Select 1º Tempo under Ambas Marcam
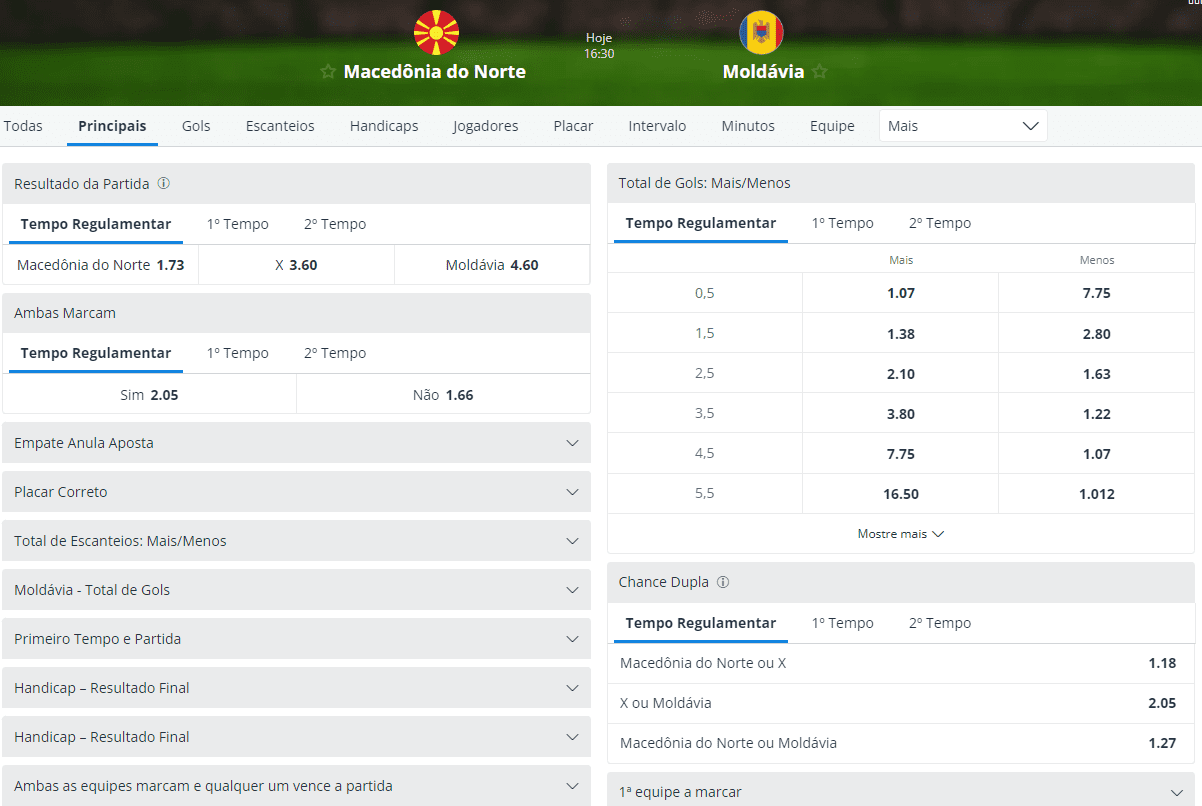Screen dimensions: 1202x806 [x=238, y=353]
